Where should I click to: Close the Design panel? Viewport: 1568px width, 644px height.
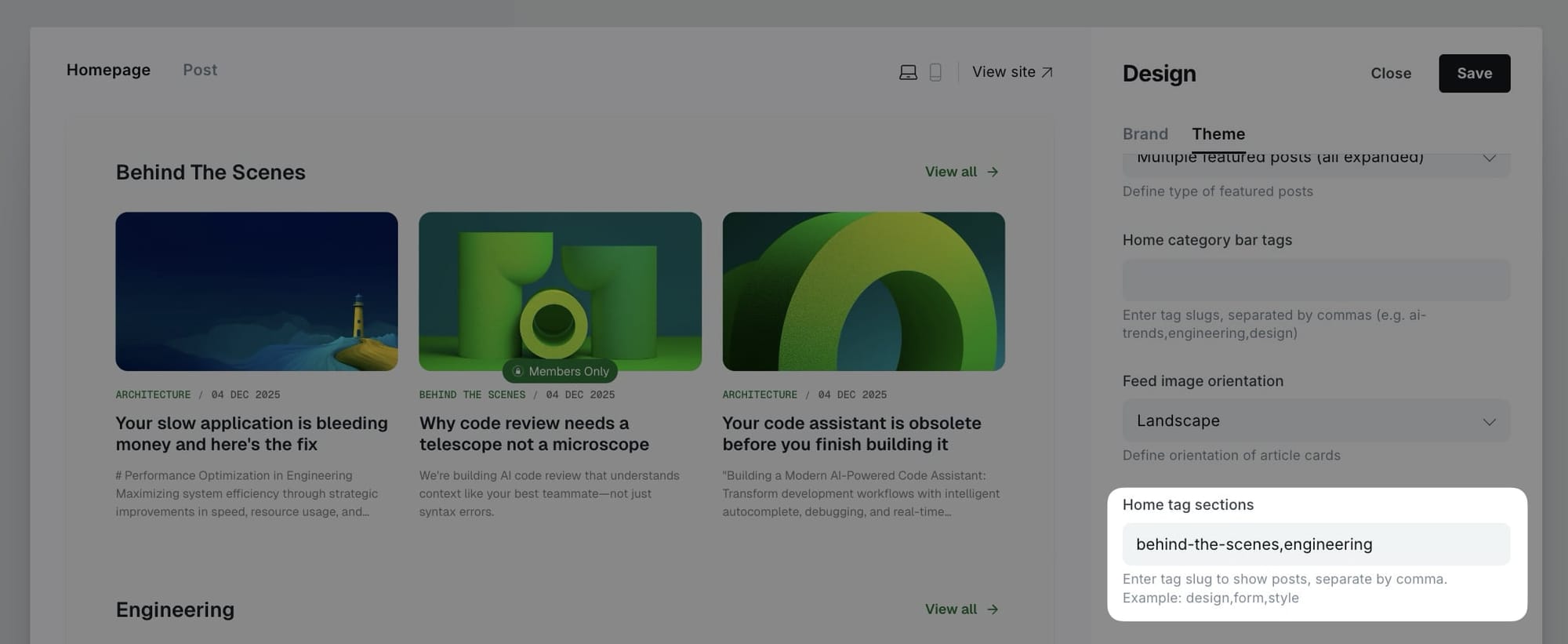point(1390,73)
